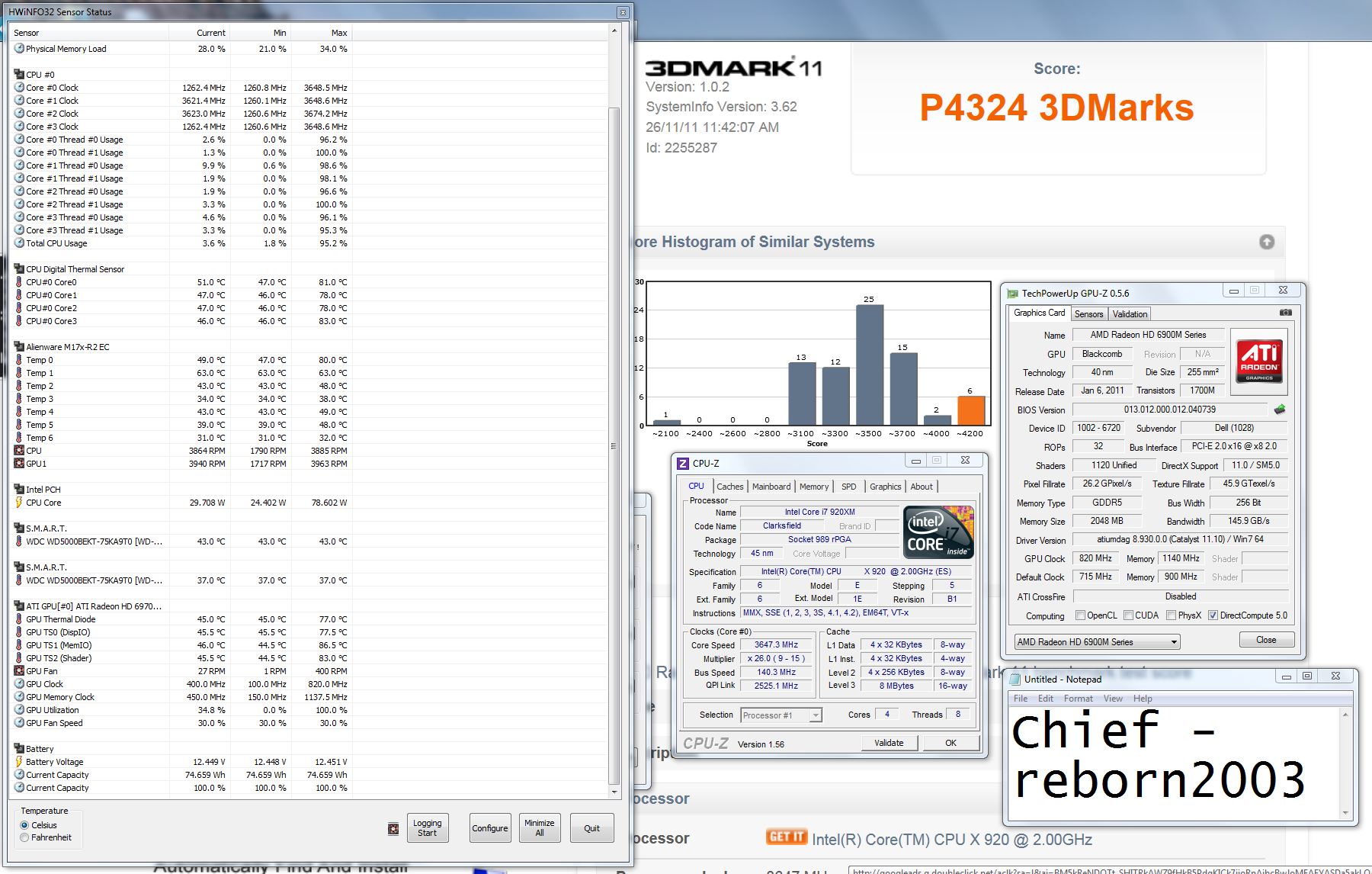This screenshot has width=1372, height=874.
Task: Click the GET IT badge beside processor name
Action: click(x=786, y=837)
